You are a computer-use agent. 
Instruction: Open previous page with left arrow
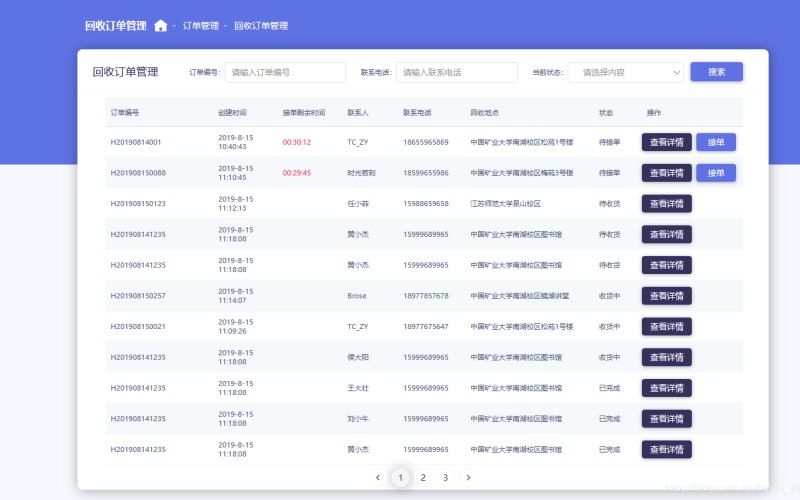[x=378, y=478]
